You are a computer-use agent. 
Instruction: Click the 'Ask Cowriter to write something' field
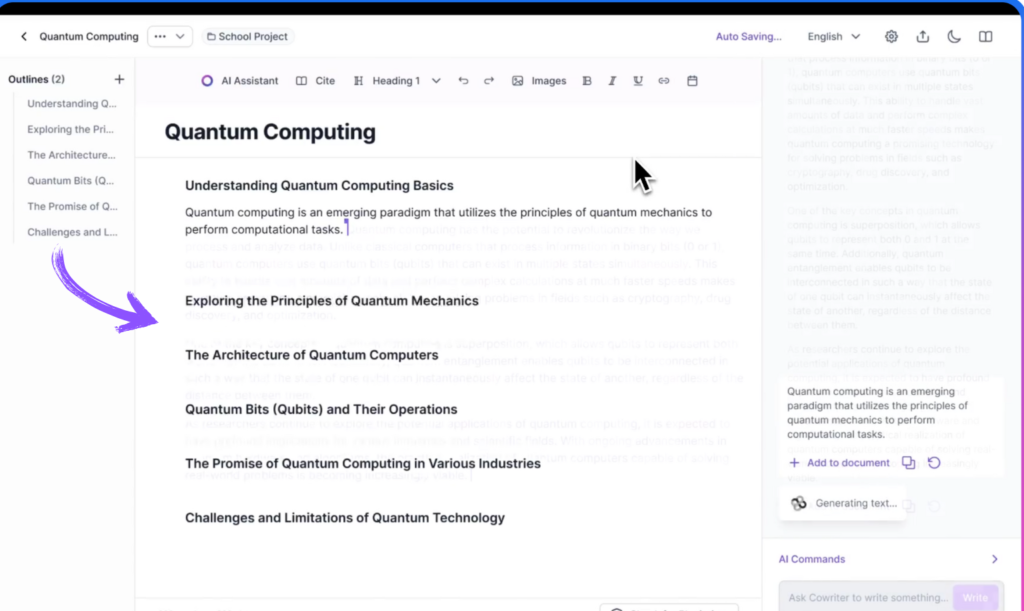866,598
